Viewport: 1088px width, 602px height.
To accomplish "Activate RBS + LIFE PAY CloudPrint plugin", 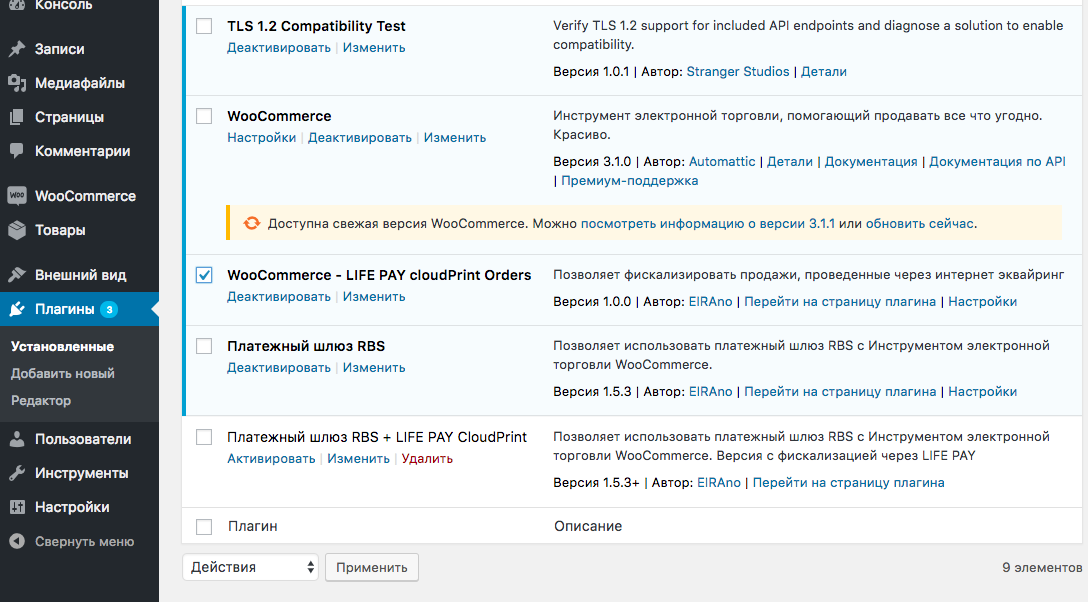I will [271, 459].
